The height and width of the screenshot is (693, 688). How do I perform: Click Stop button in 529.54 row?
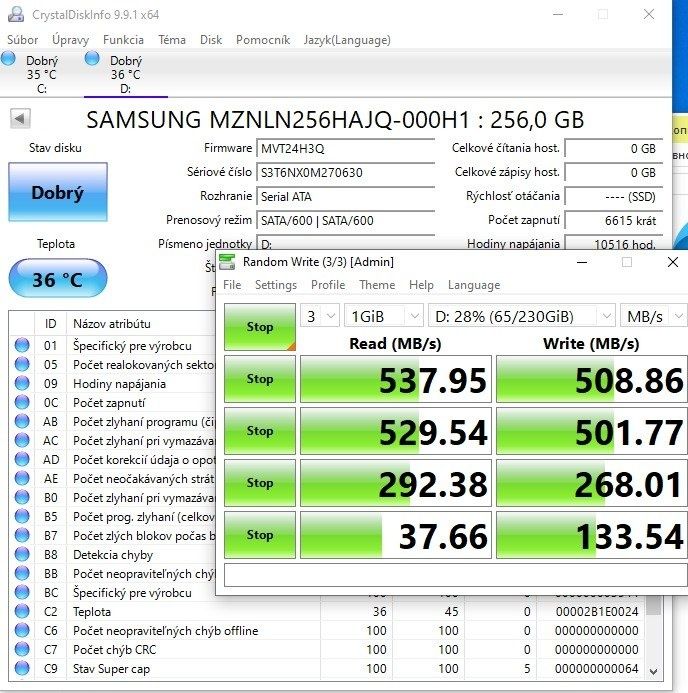(x=260, y=431)
